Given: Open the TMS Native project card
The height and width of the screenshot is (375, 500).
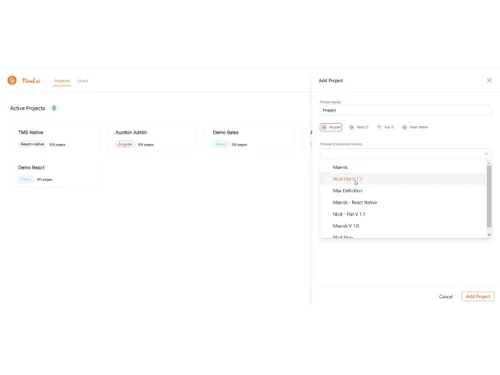Looking at the screenshot, I should coord(55,138).
